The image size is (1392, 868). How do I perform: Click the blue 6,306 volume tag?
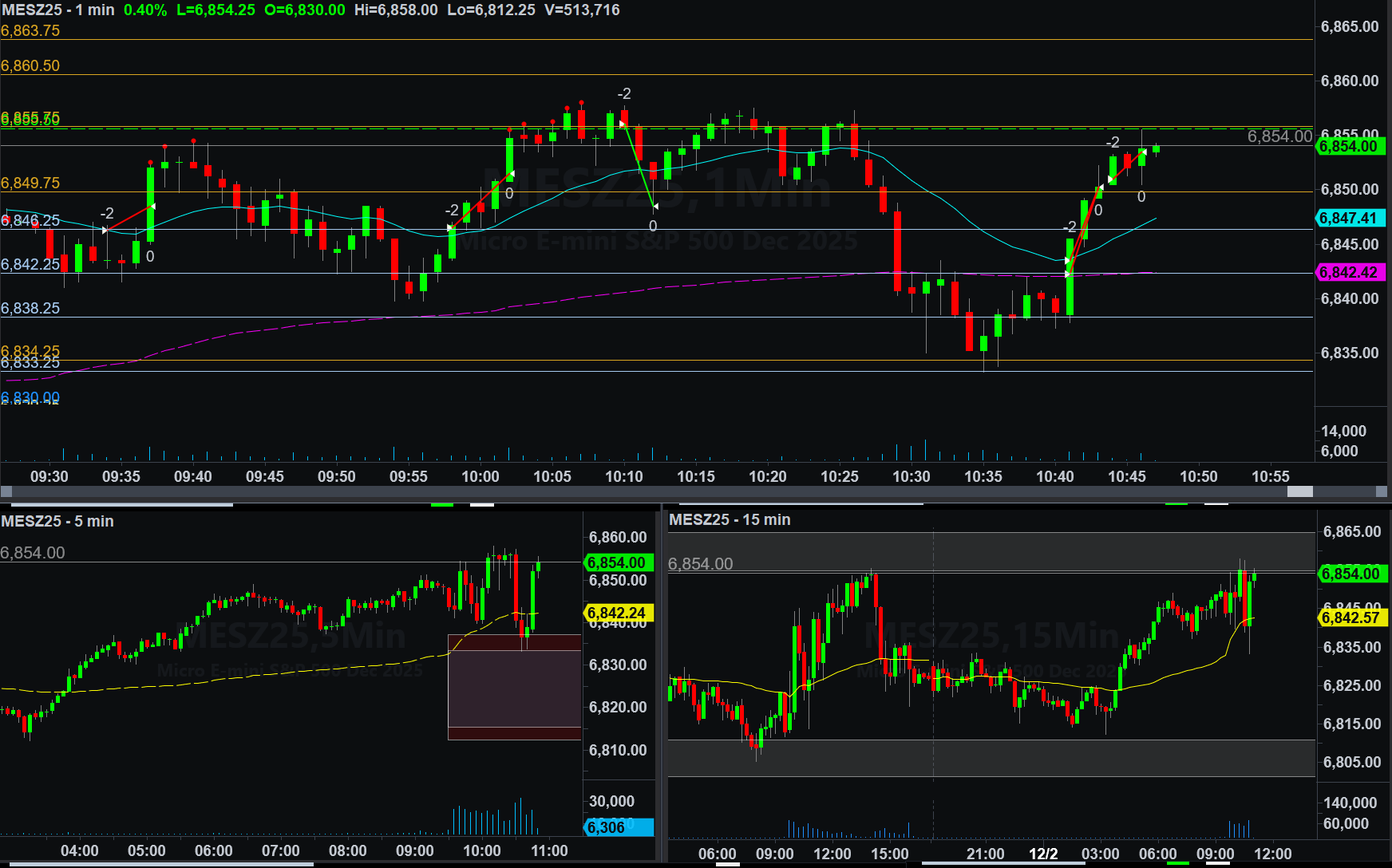pos(617,827)
